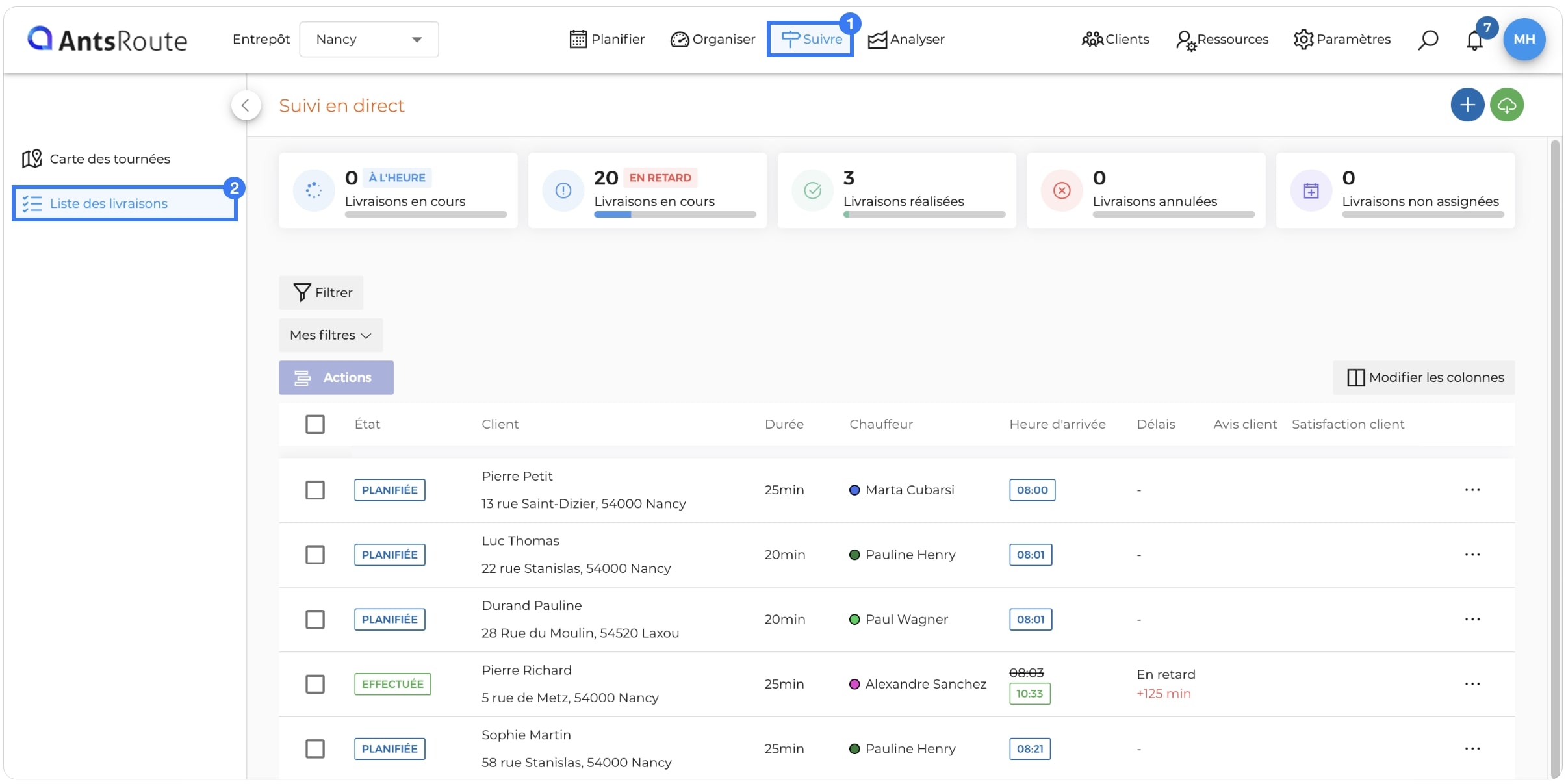Click Modifier les colonnes button
Screen dimensions: 1566x784
click(1424, 377)
